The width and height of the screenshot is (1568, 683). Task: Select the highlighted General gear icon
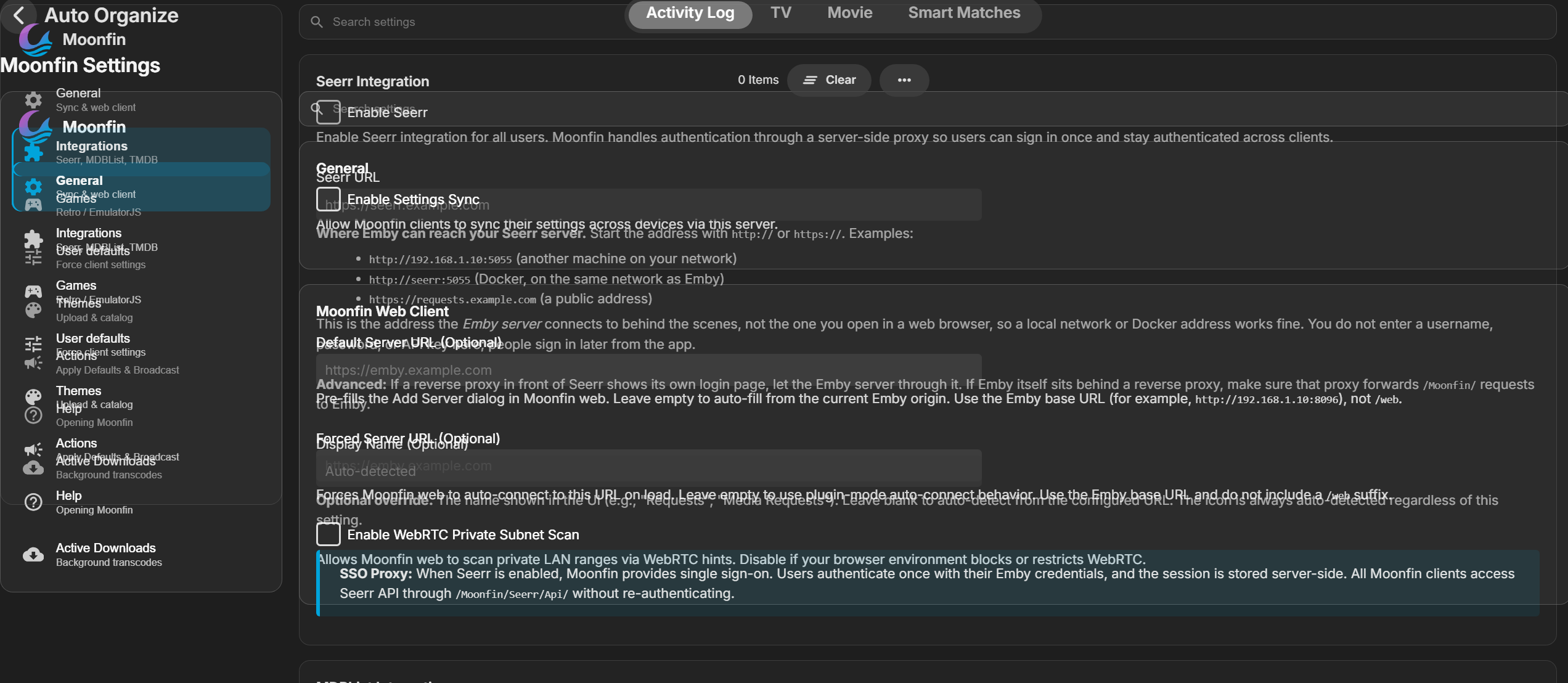[33, 187]
